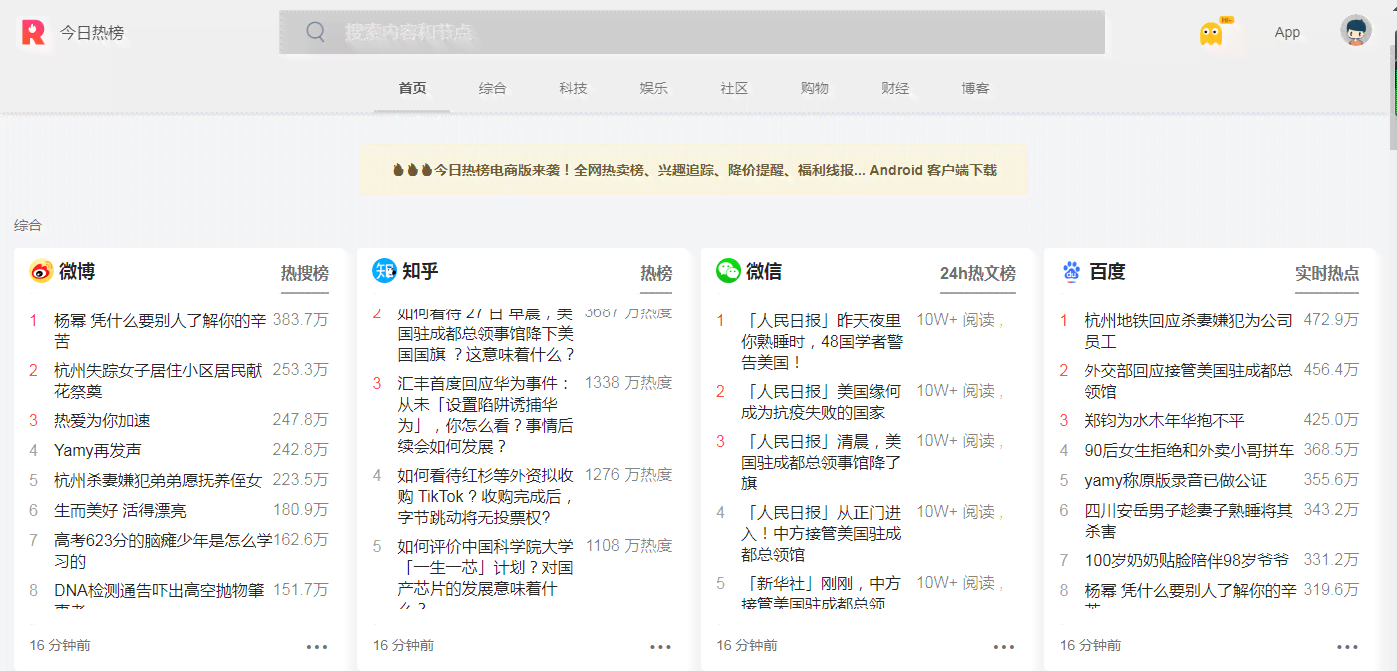Click the 472.9万 heat count
Image resolution: width=1397 pixels, height=671 pixels.
[1331, 320]
